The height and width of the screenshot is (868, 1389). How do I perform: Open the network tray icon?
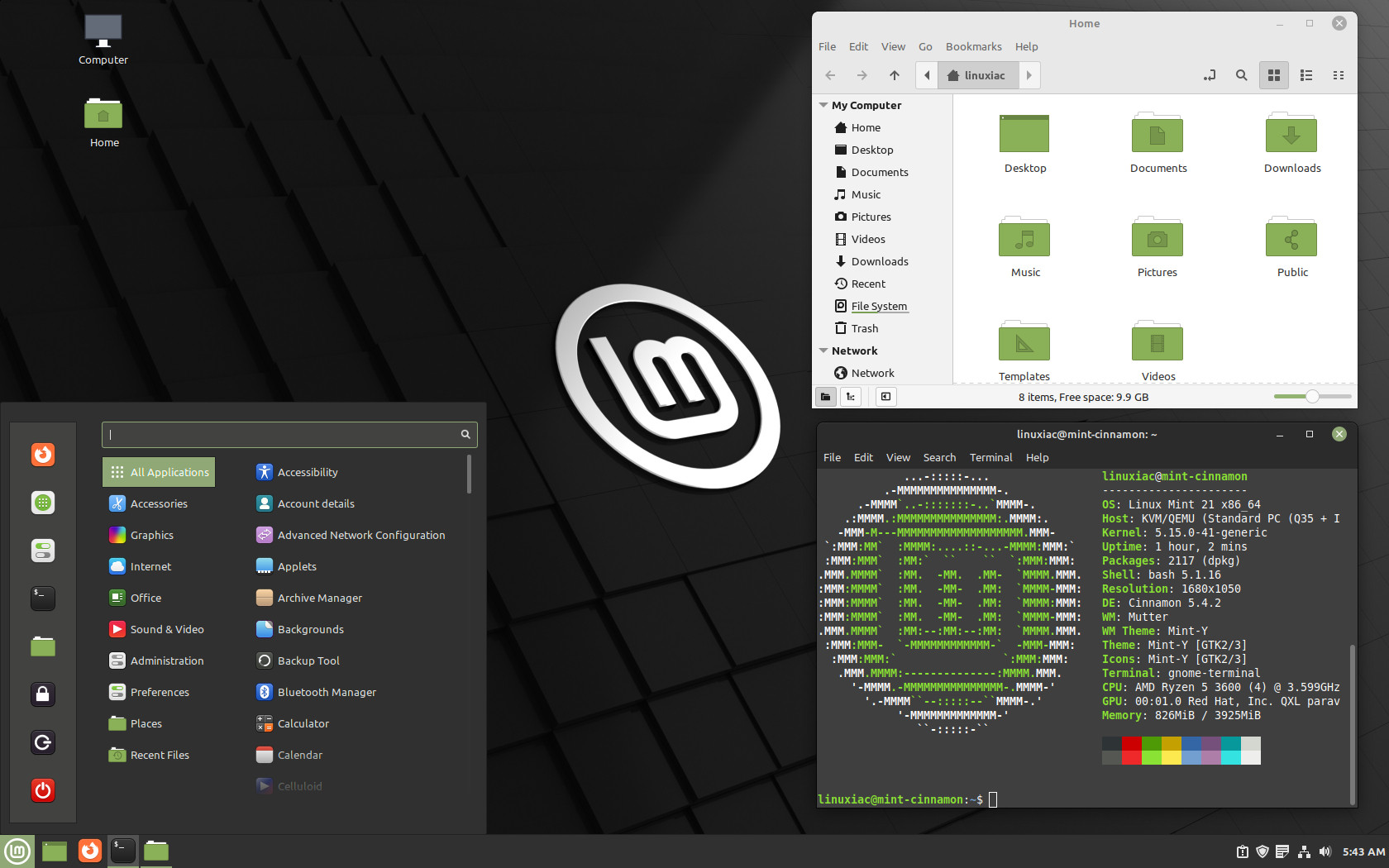click(x=1305, y=851)
